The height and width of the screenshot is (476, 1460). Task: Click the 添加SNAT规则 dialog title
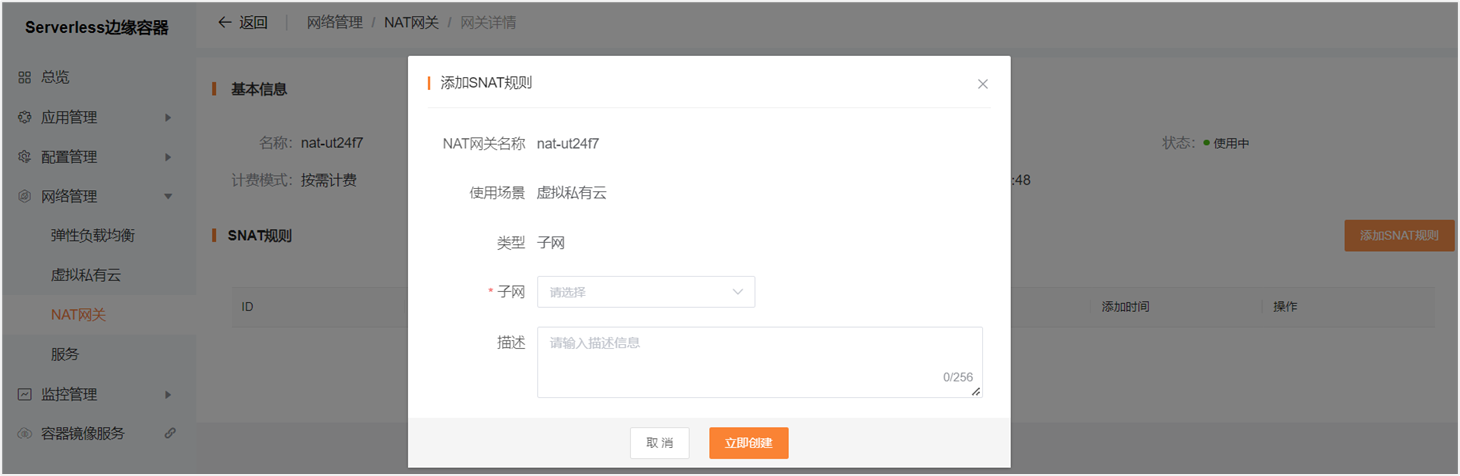(x=486, y=83)
